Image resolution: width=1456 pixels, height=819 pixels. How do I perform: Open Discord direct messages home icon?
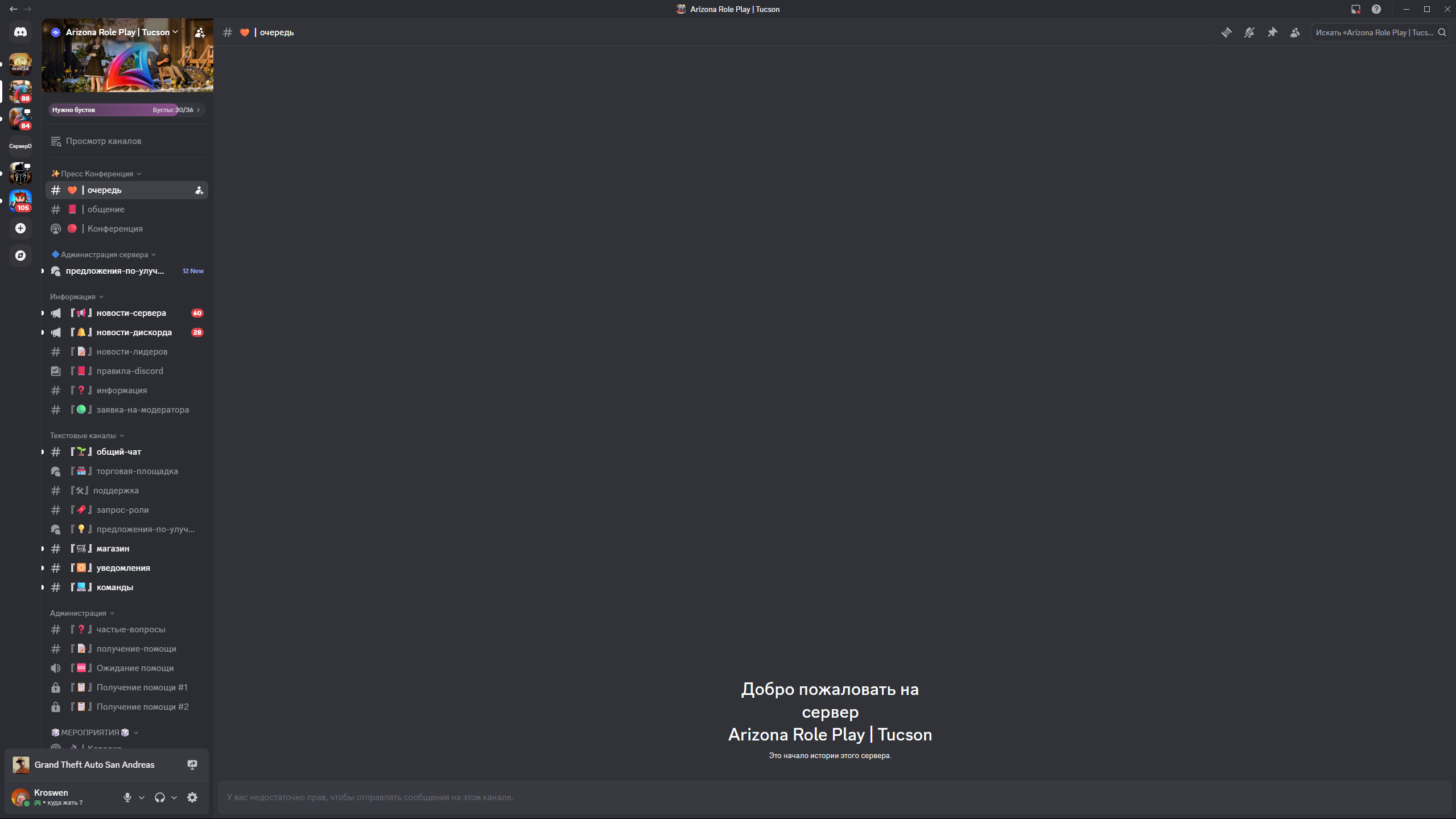pyautogui.click(x=20, y=32)
